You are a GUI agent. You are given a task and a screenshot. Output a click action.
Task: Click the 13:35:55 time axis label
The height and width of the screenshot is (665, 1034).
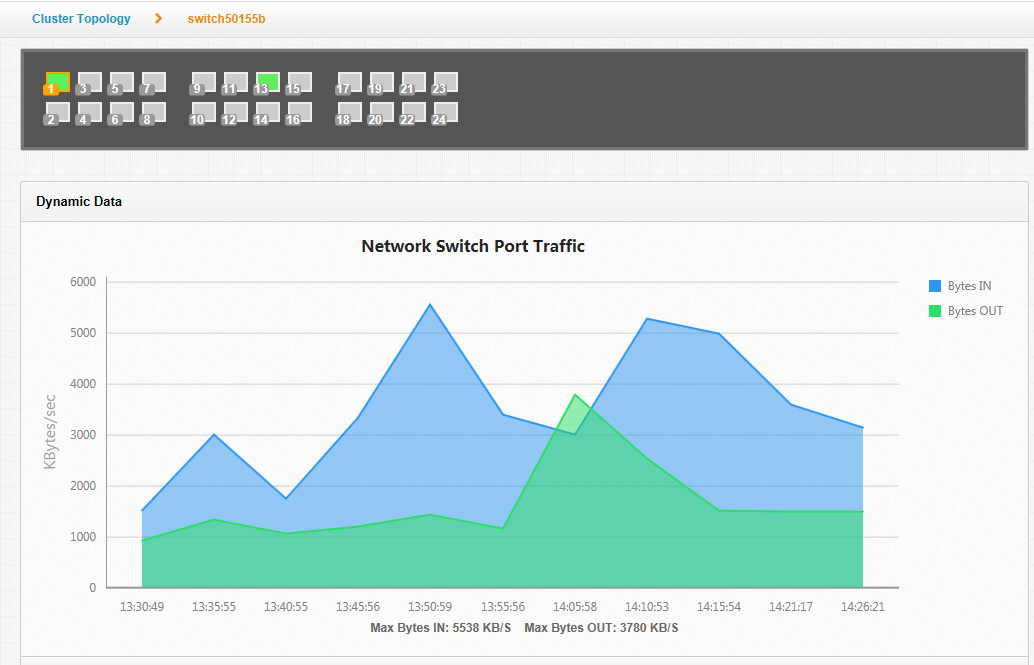pyautogui.click(x=214, y=606)
